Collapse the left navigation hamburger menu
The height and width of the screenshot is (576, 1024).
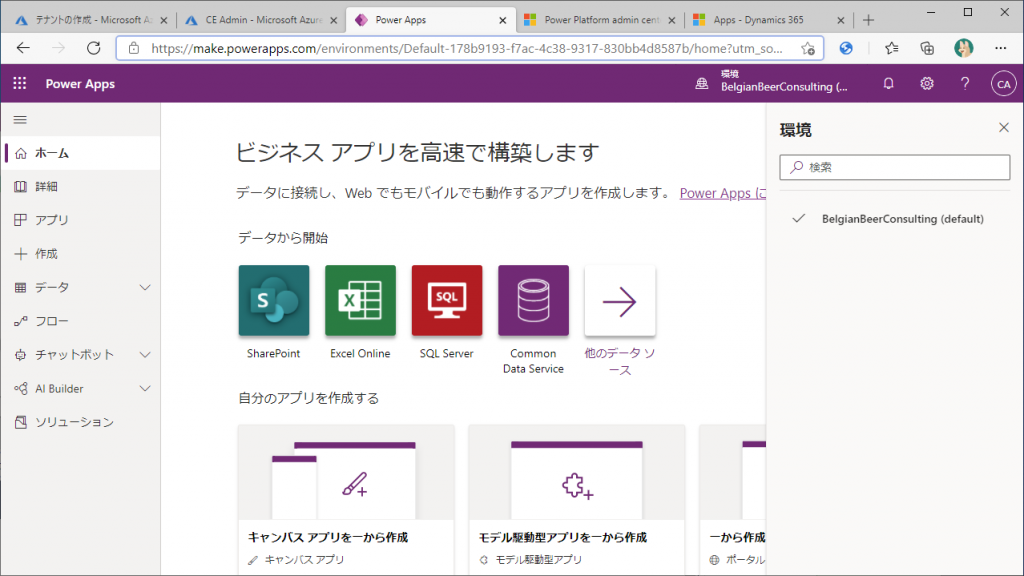(20, 120)
